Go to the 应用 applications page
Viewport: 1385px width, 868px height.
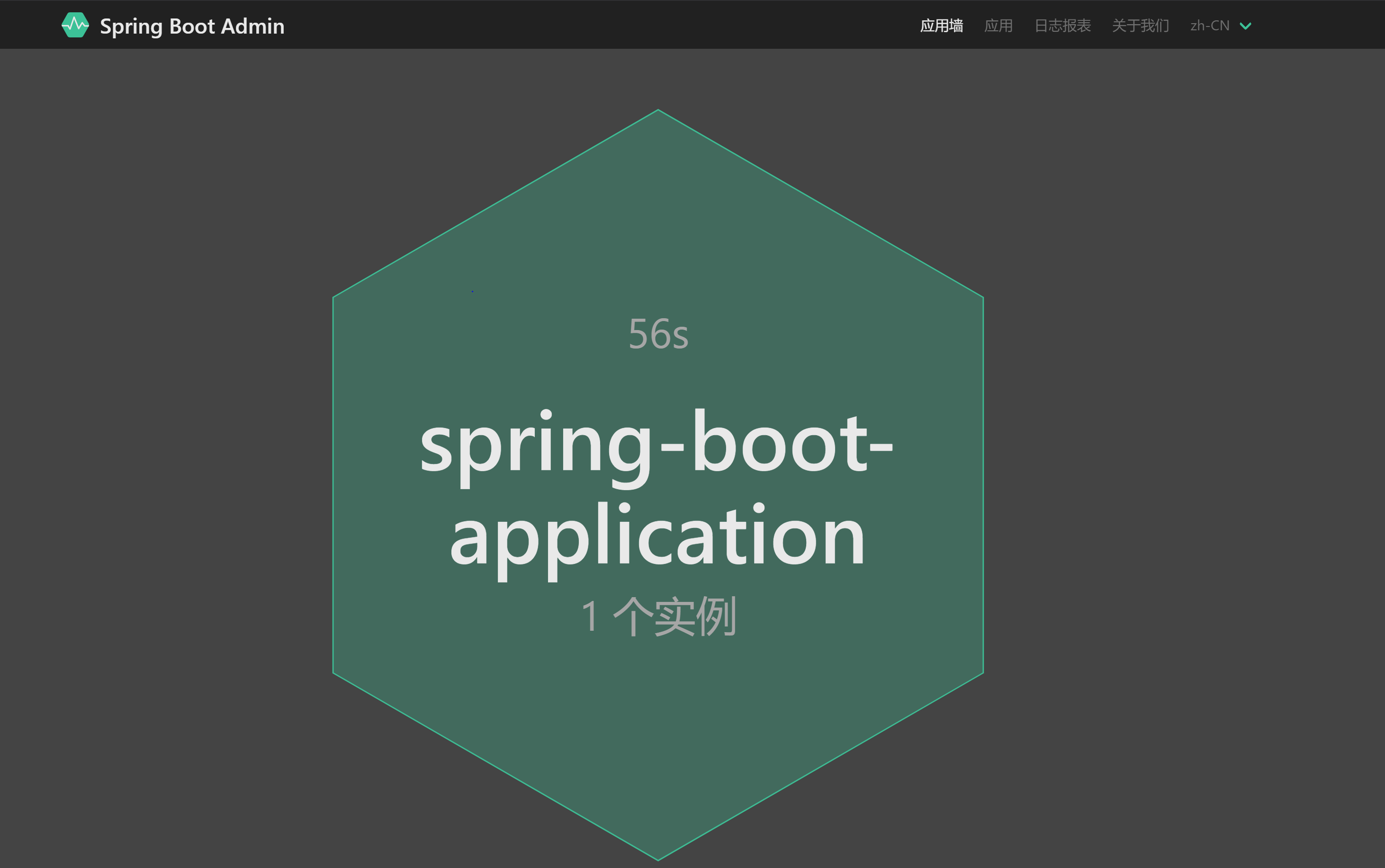point(998,26)
